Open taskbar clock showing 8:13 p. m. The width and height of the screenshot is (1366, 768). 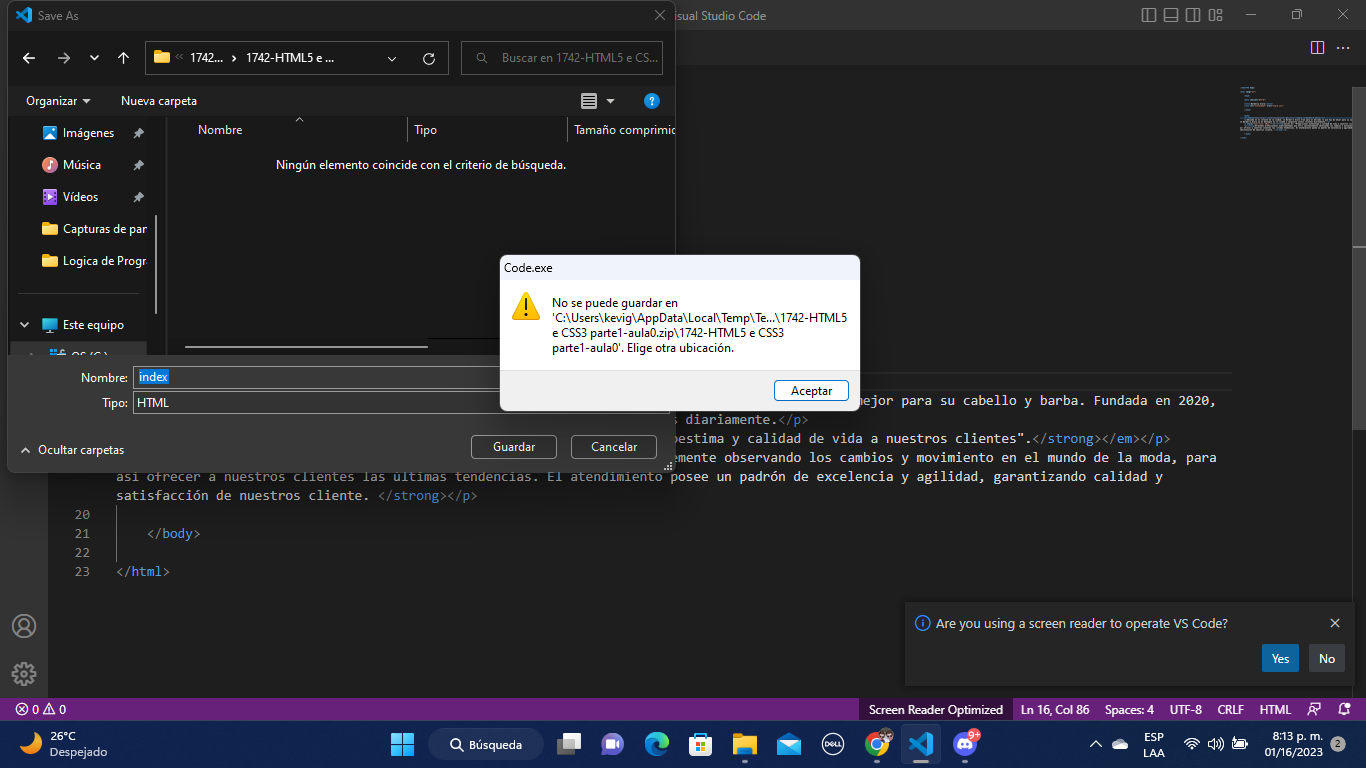[1293, 744]
